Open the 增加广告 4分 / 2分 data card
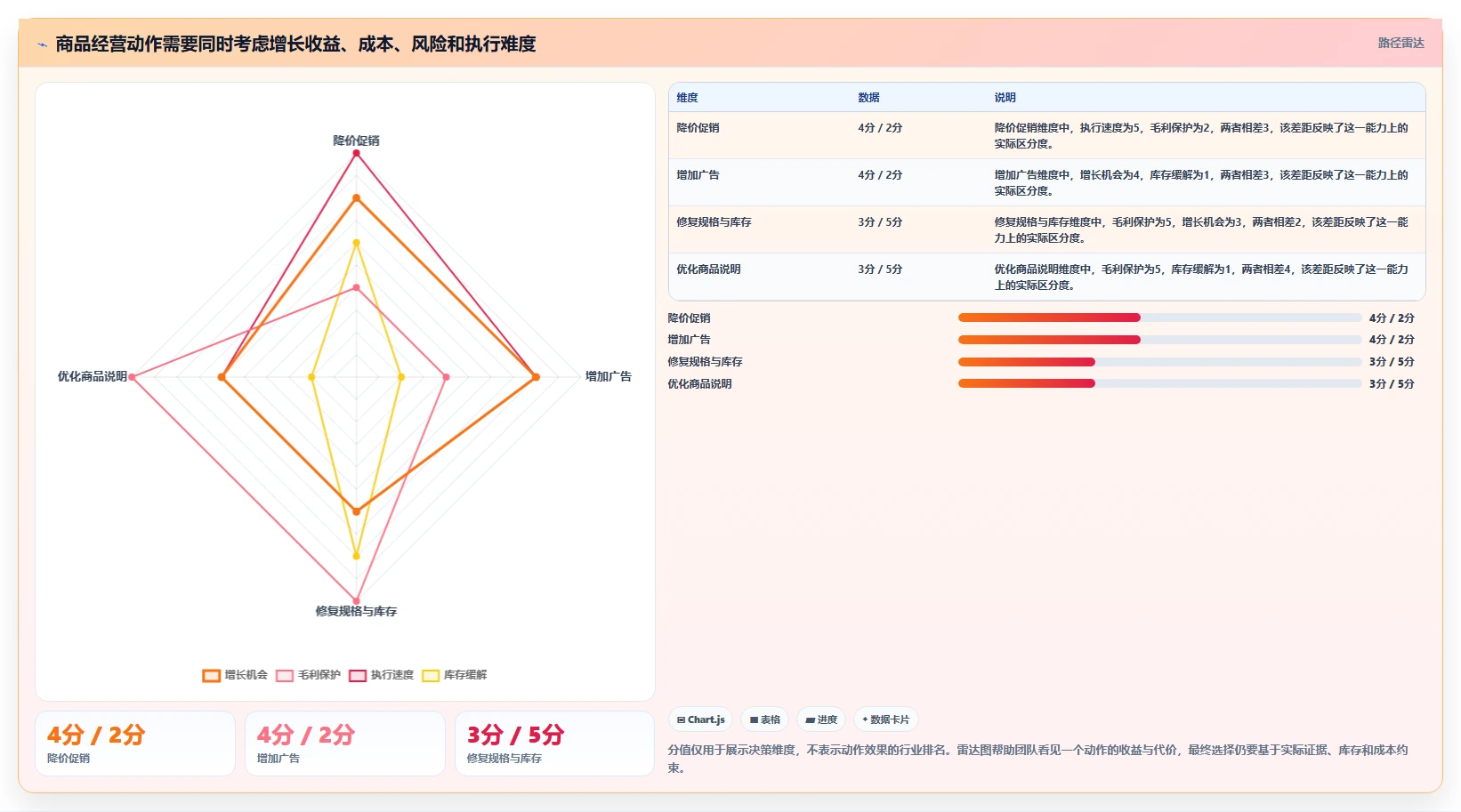Viewport: 1461px width, 812px height. [345, 744]
